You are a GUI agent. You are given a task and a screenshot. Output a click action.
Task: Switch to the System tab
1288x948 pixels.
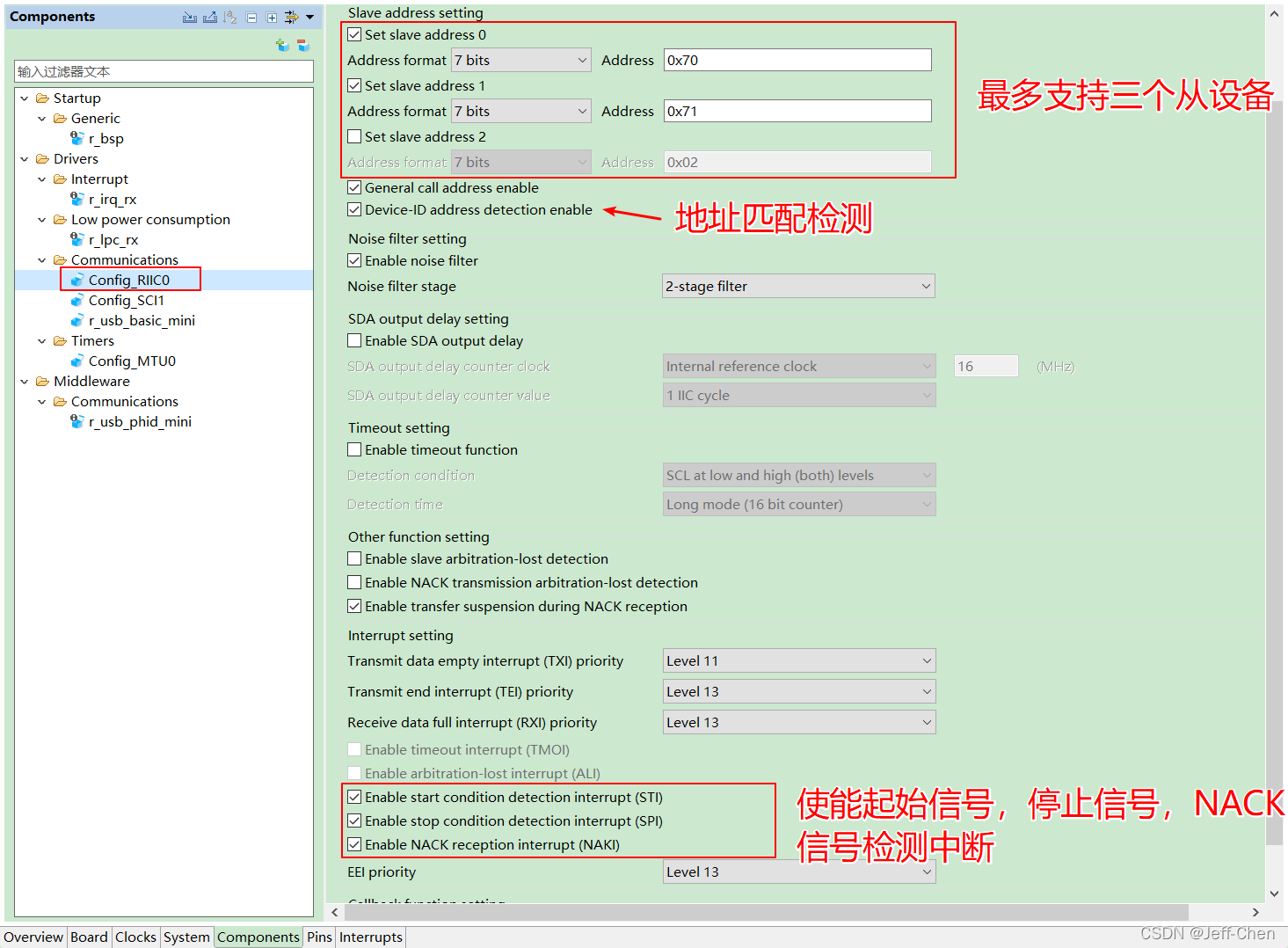coord(186,937)
